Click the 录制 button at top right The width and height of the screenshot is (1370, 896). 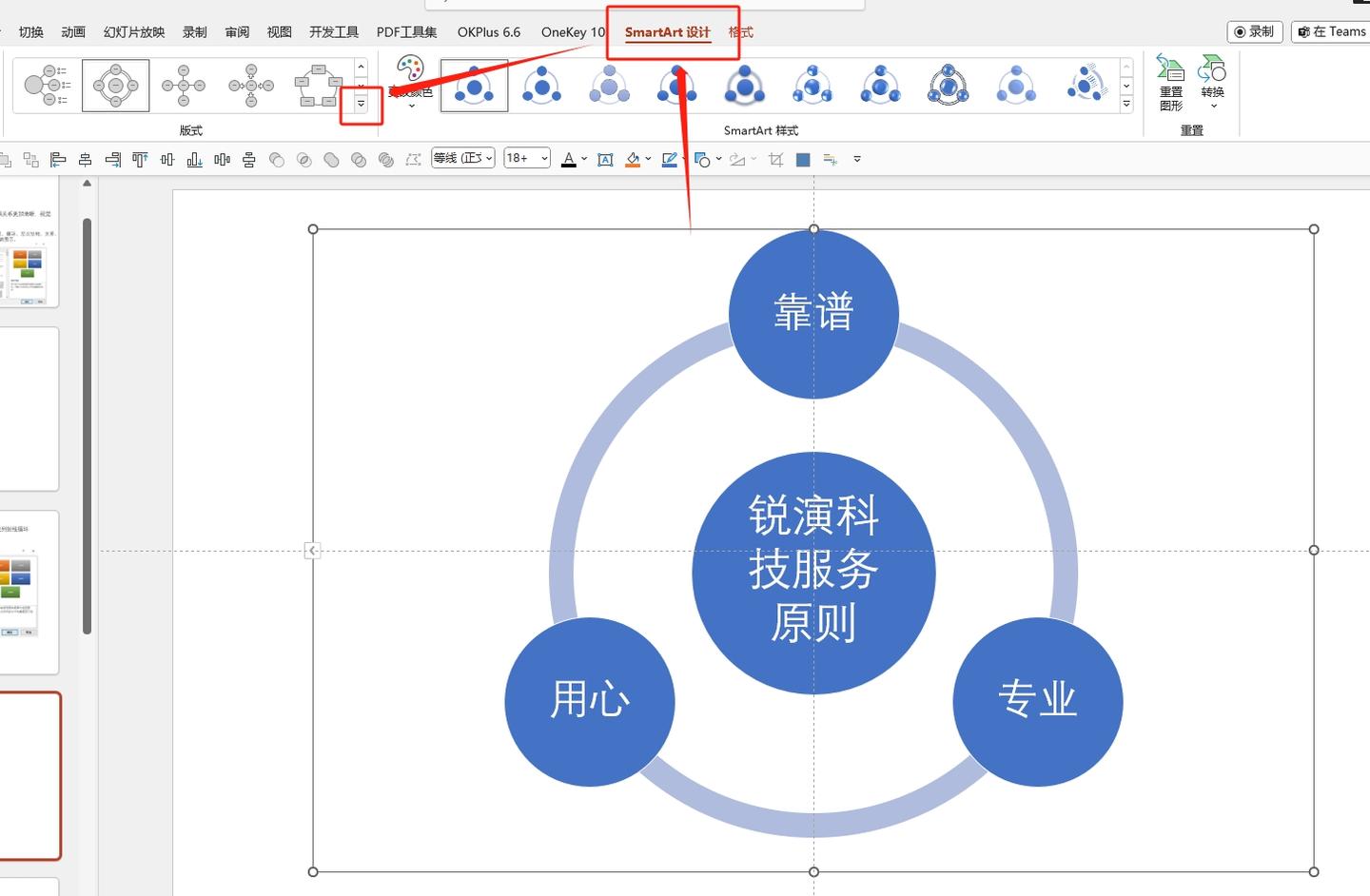click(x=1254, y=31)
